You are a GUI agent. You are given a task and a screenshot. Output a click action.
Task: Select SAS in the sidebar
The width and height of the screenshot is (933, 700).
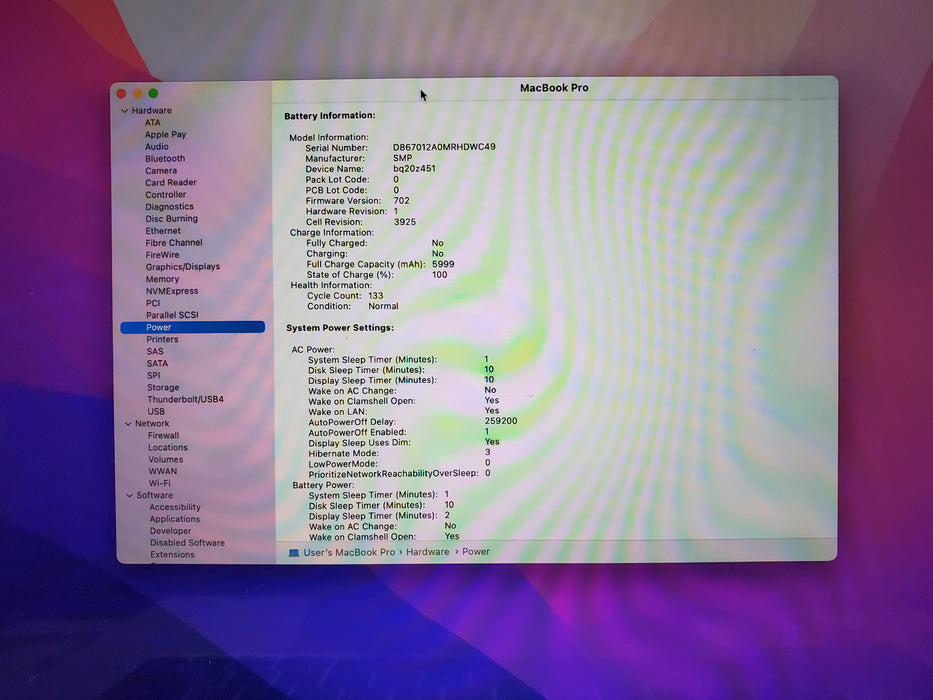tap(155, 351)
